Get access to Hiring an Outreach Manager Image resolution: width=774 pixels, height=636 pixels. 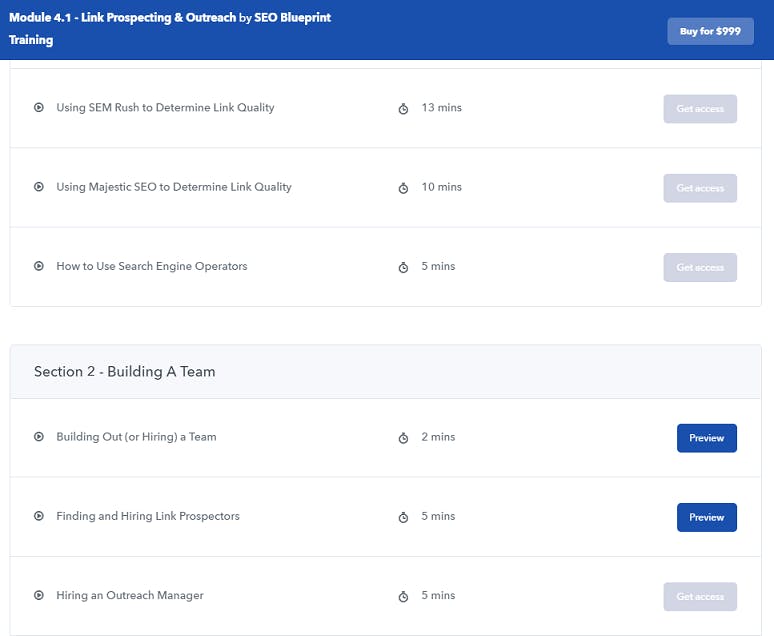point(700,596)
